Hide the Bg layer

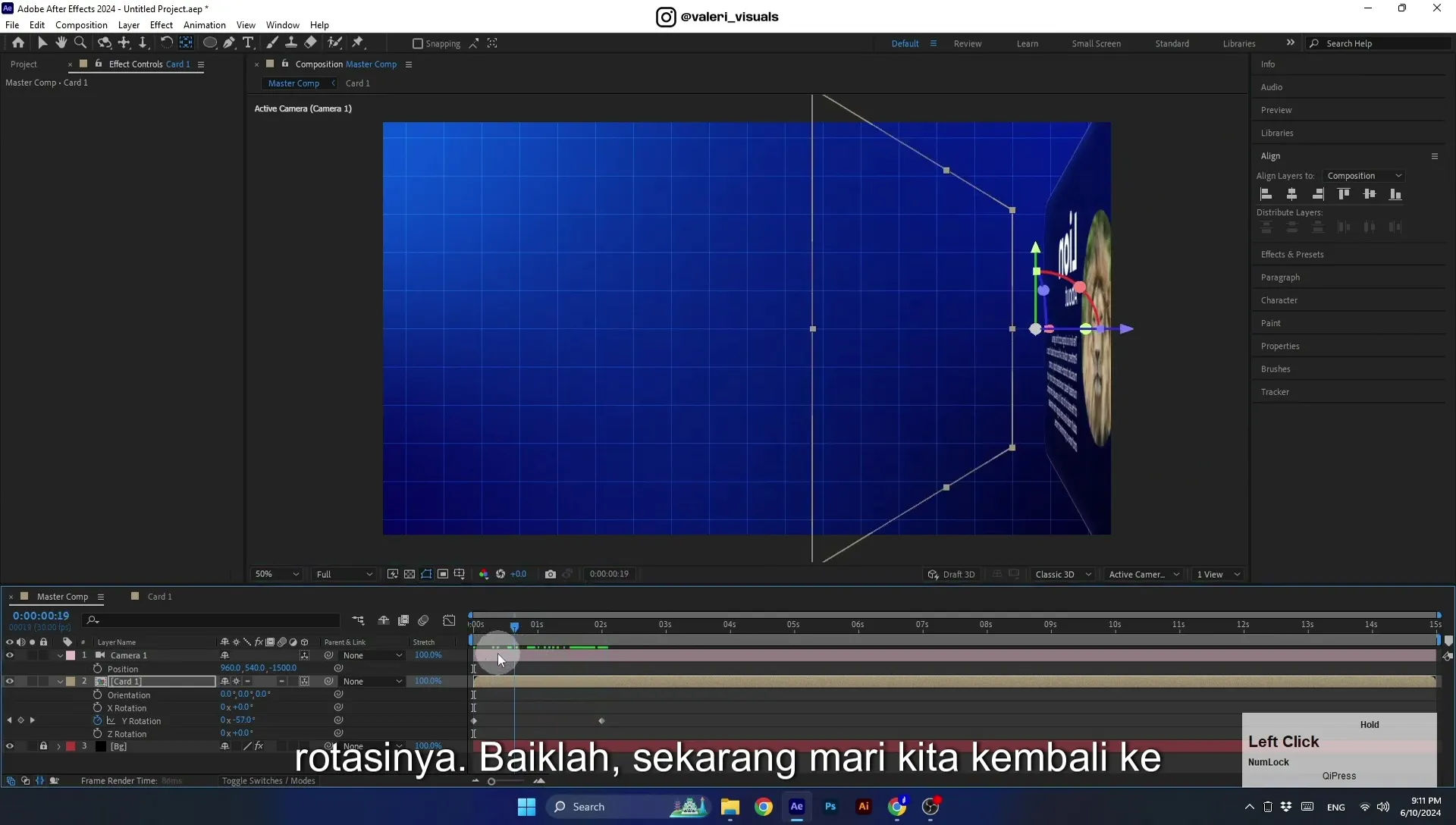tap(10, 747)
